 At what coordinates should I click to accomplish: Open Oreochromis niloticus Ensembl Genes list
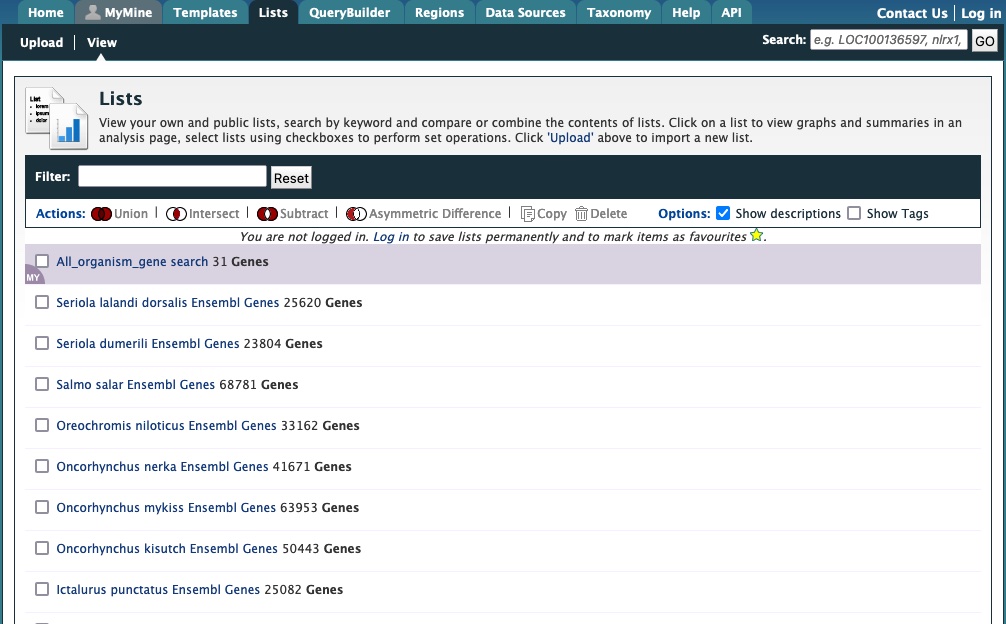pos(166,426)
